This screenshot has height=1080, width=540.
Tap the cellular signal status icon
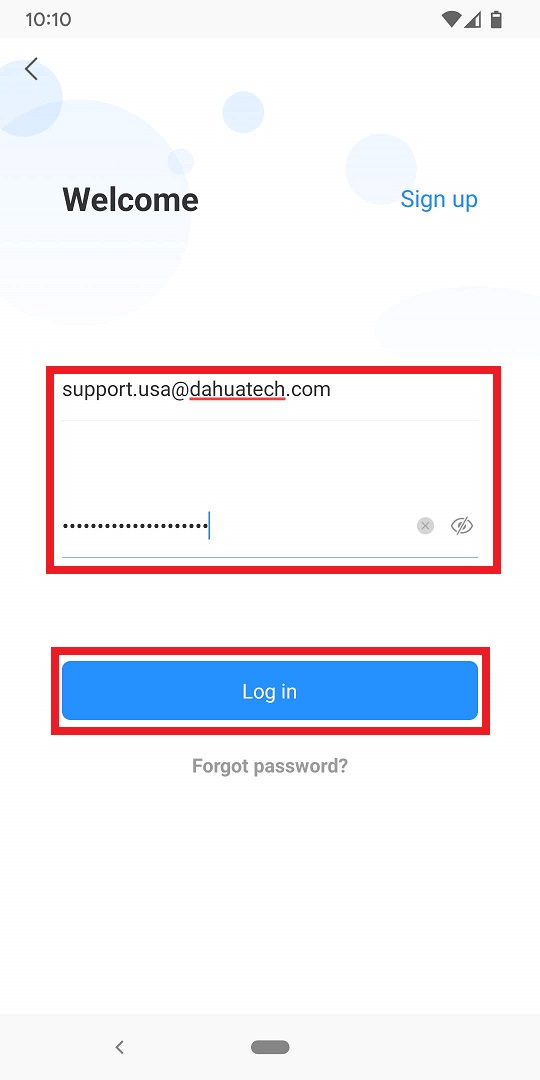click(472, 19)
